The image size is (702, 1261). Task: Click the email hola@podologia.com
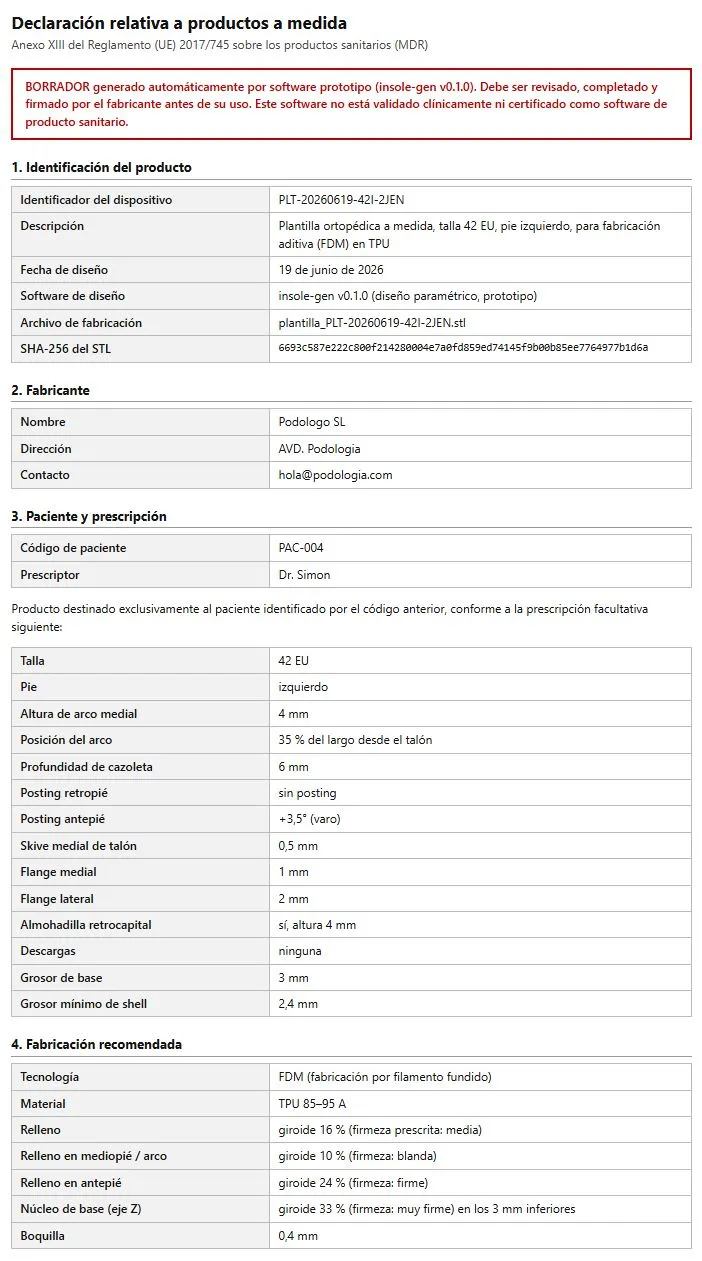coord(335,475)
